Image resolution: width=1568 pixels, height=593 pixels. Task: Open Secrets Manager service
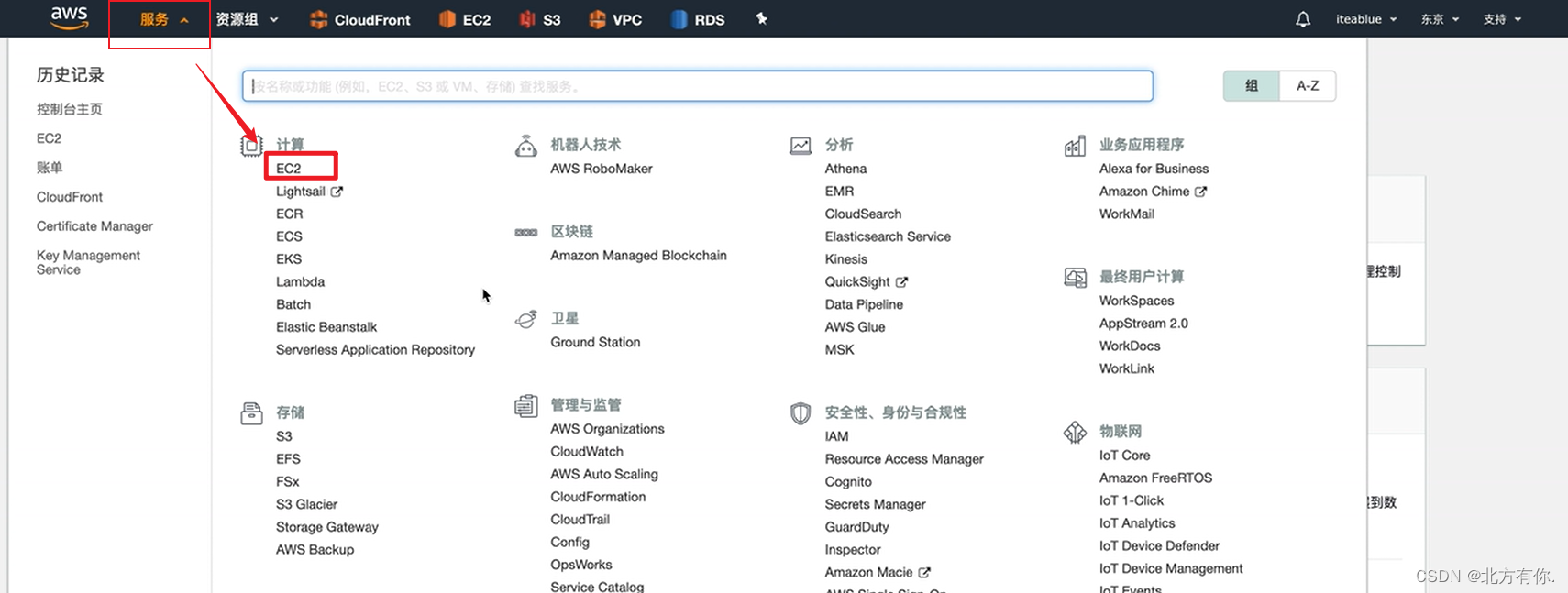pos(875,504)
